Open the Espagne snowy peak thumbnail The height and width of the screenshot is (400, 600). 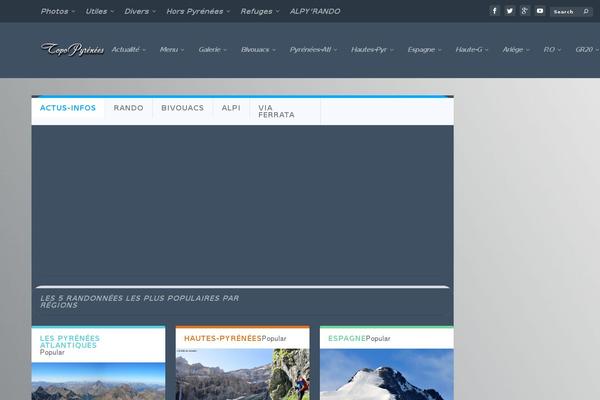[x=387, y=374]
